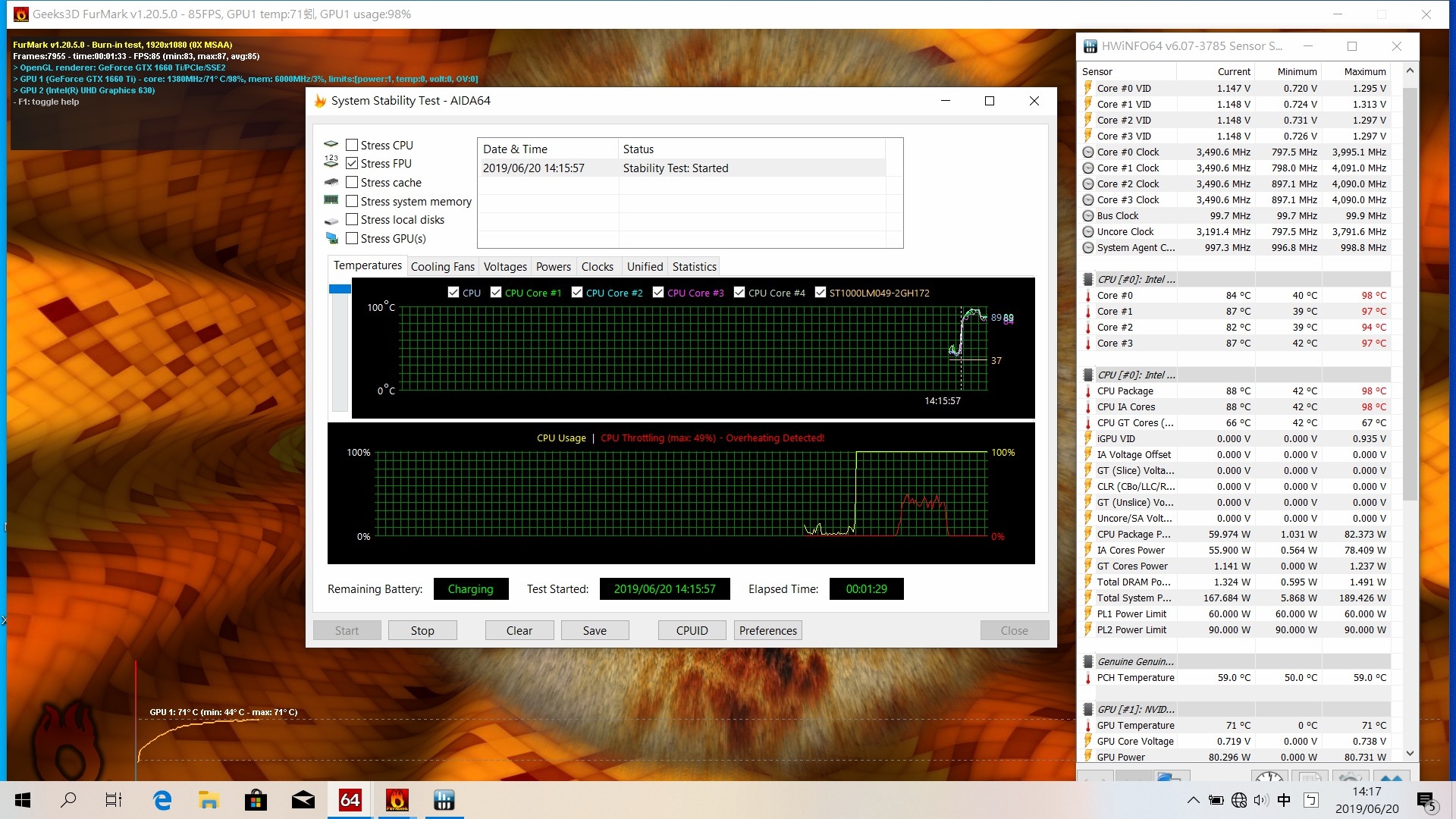Click the IME mode icon next to the clock
Screen dimensions: 1456x819
pos(1311,800)
